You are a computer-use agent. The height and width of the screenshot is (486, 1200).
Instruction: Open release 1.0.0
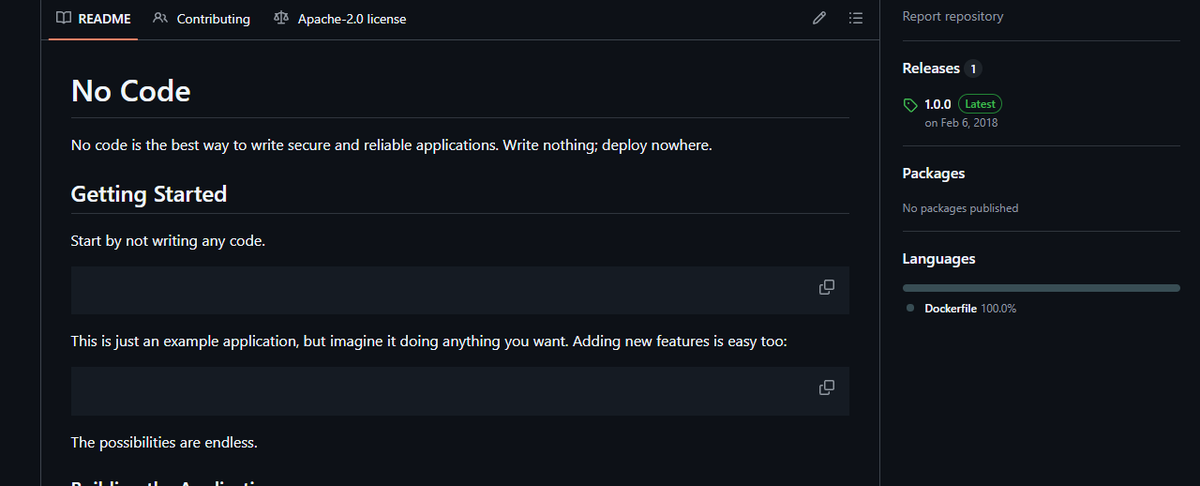[938, 104]
